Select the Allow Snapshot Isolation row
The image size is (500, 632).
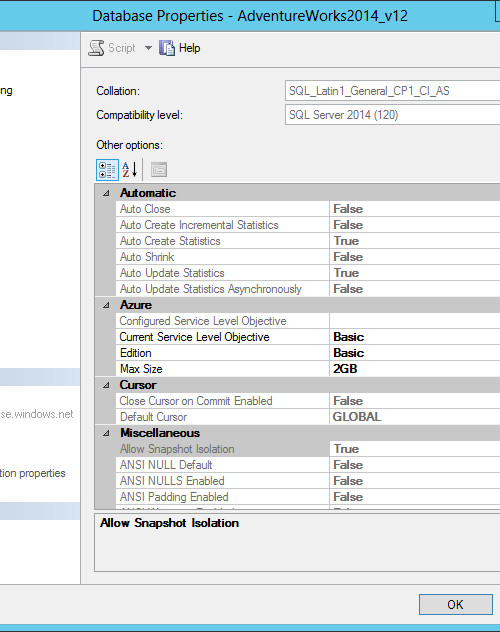tap(308, 449)
